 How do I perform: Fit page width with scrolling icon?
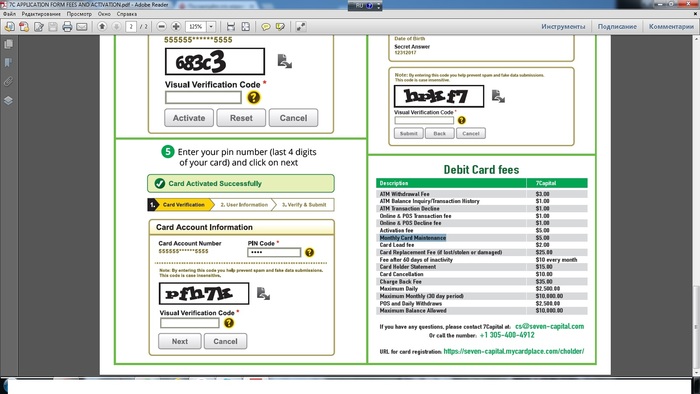click(x=231, y=27)
